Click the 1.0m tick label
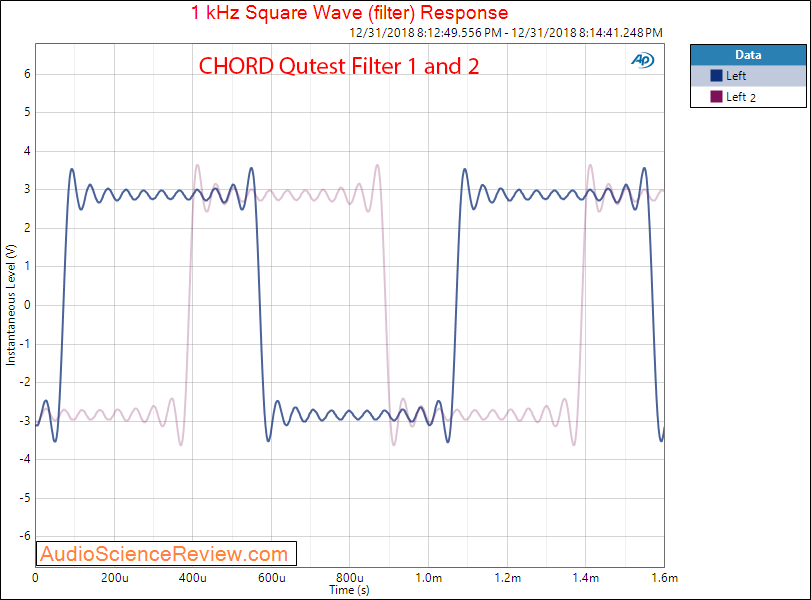Viewport: 811px width, 600px height. pos(429,578)
